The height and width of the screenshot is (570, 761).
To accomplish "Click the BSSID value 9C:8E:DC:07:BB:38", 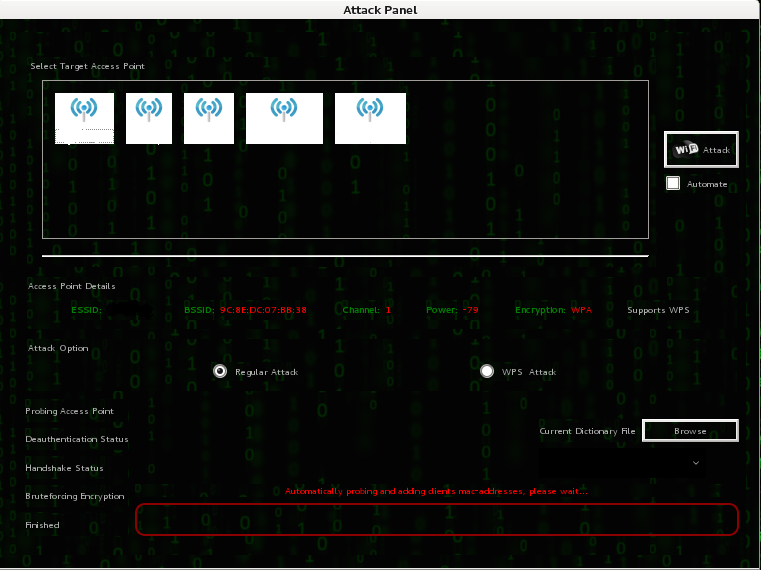I will pyautogui.click(x=263, y=310).
